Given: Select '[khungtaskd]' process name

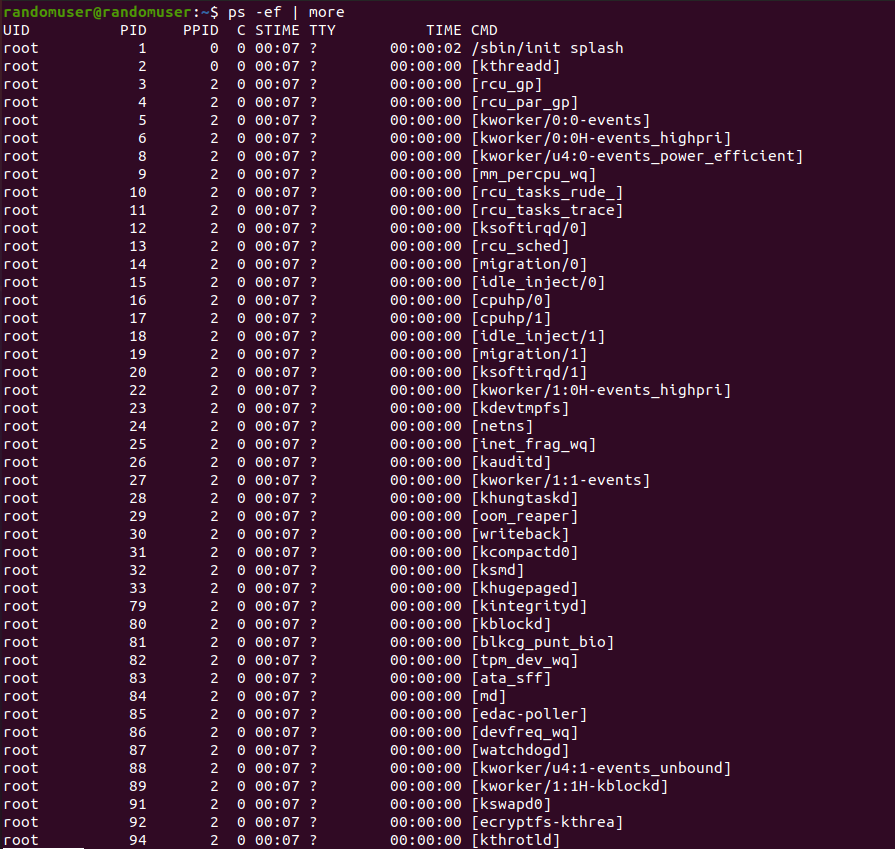Looking at the screenshot, I should [525, 498].
